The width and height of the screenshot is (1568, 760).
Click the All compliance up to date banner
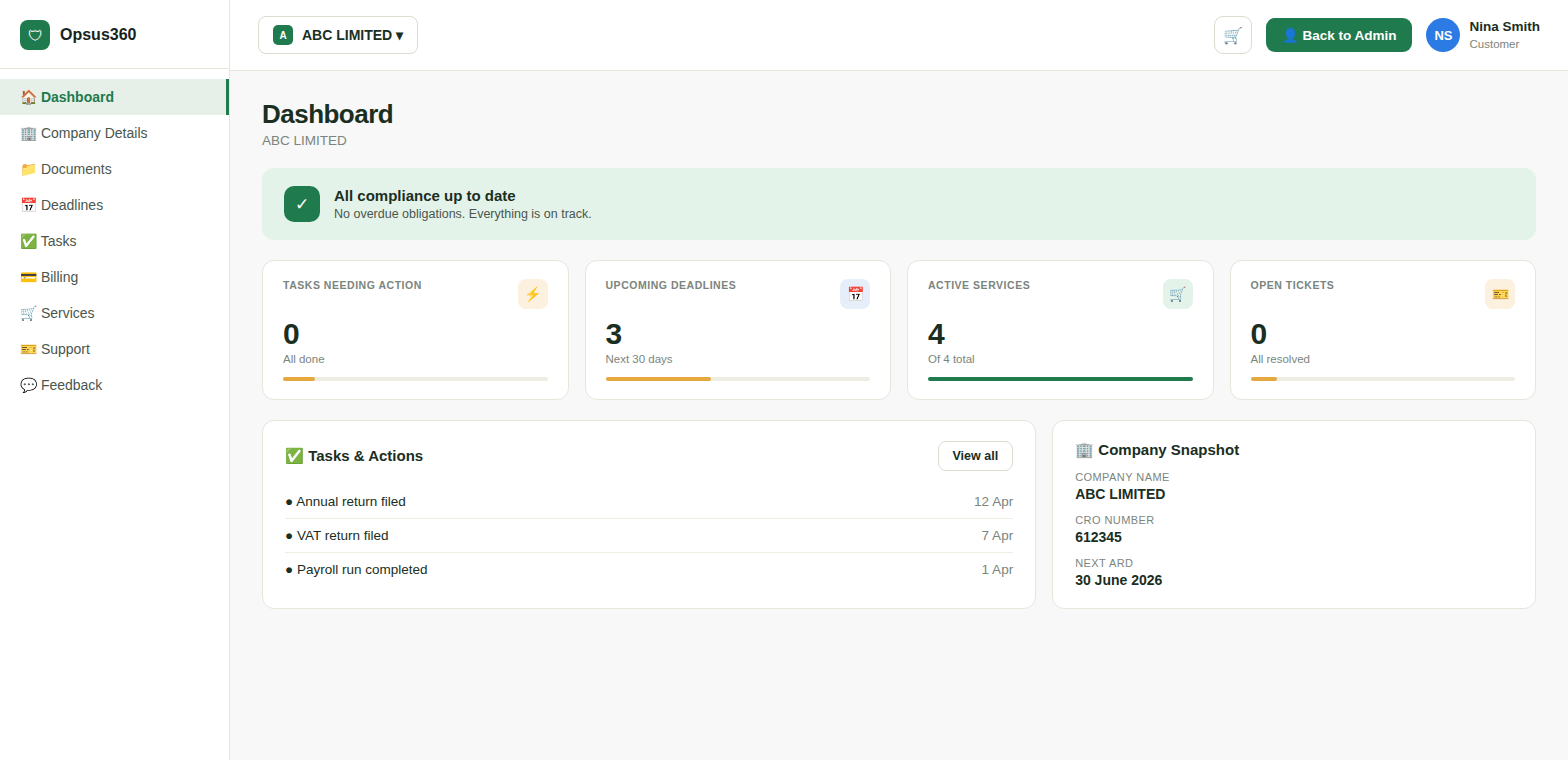[899, 204]
